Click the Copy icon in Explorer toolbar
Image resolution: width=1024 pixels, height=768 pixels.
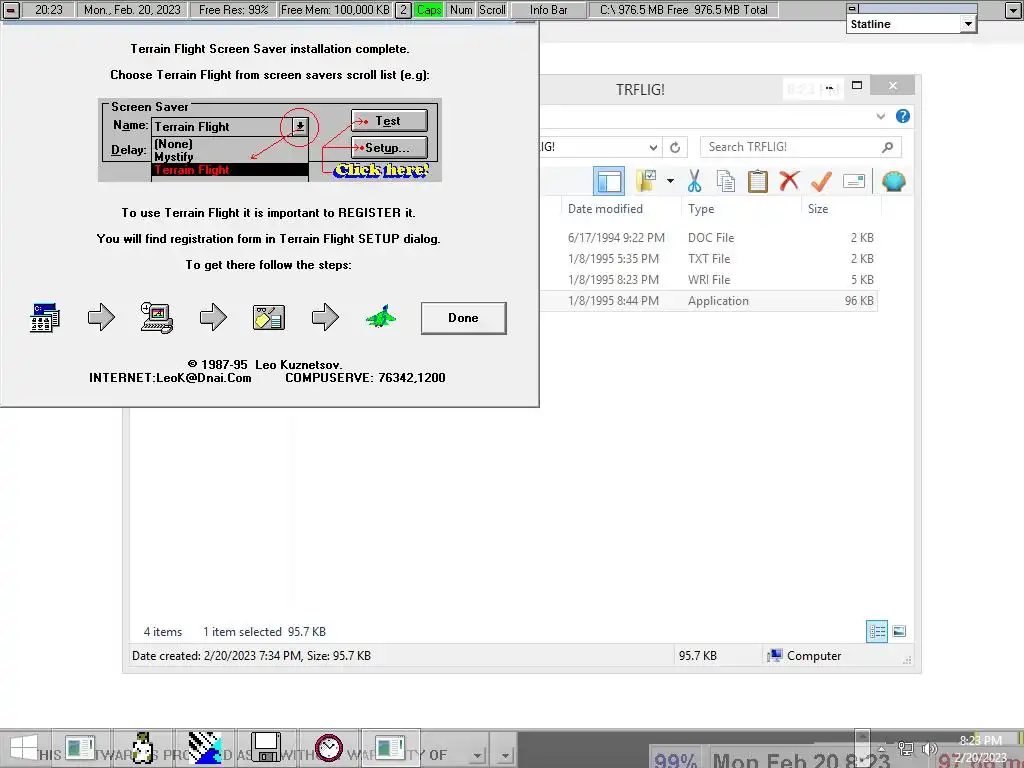(x=726, y=181)
